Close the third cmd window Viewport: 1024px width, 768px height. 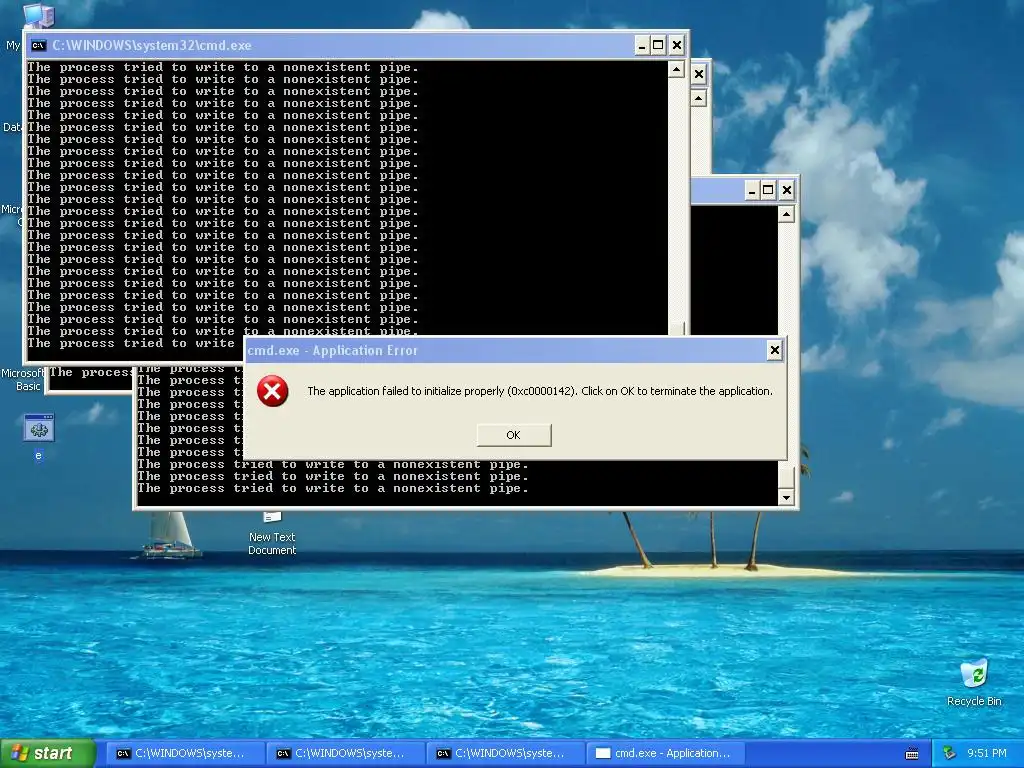click(x=787, y=191)
